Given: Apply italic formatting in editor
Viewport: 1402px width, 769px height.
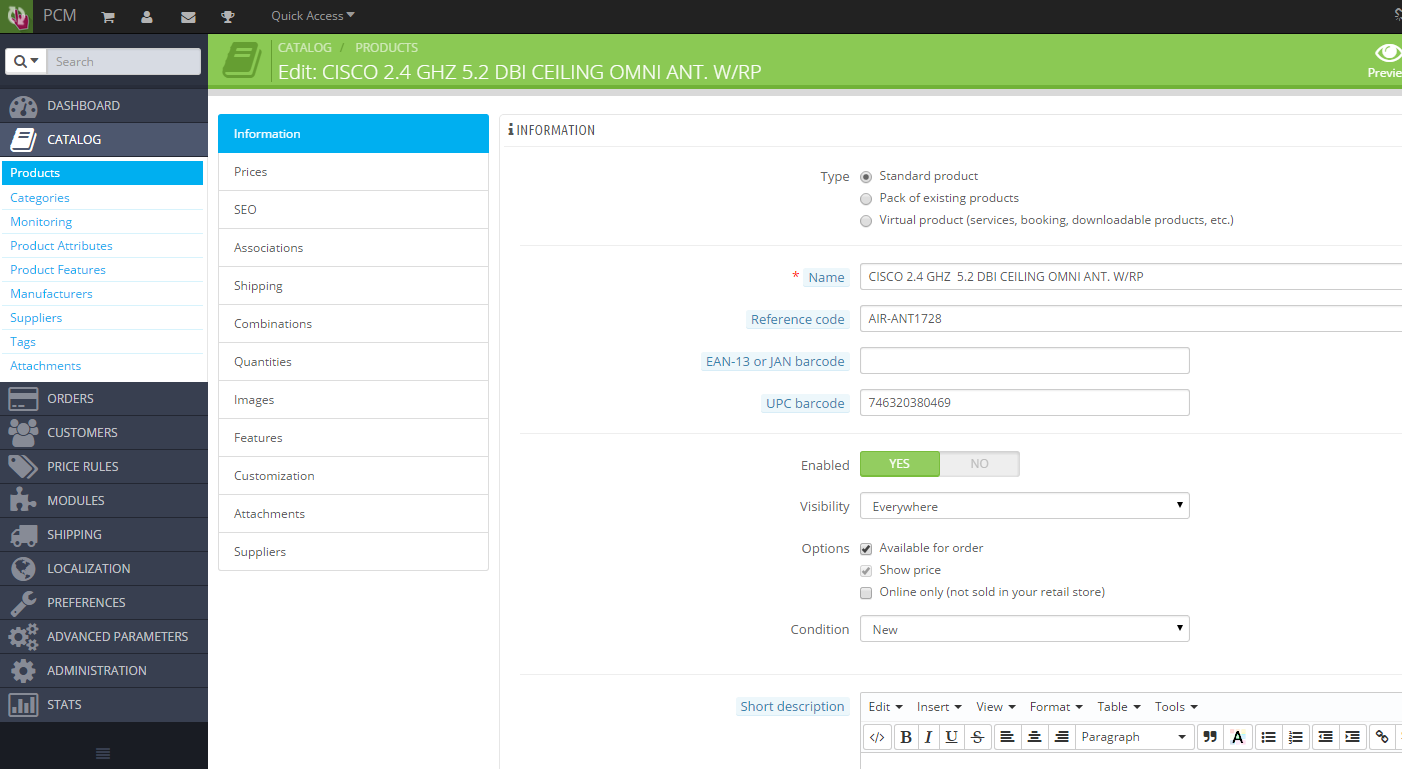Looking at the screenshot, I should pos(928,737).
